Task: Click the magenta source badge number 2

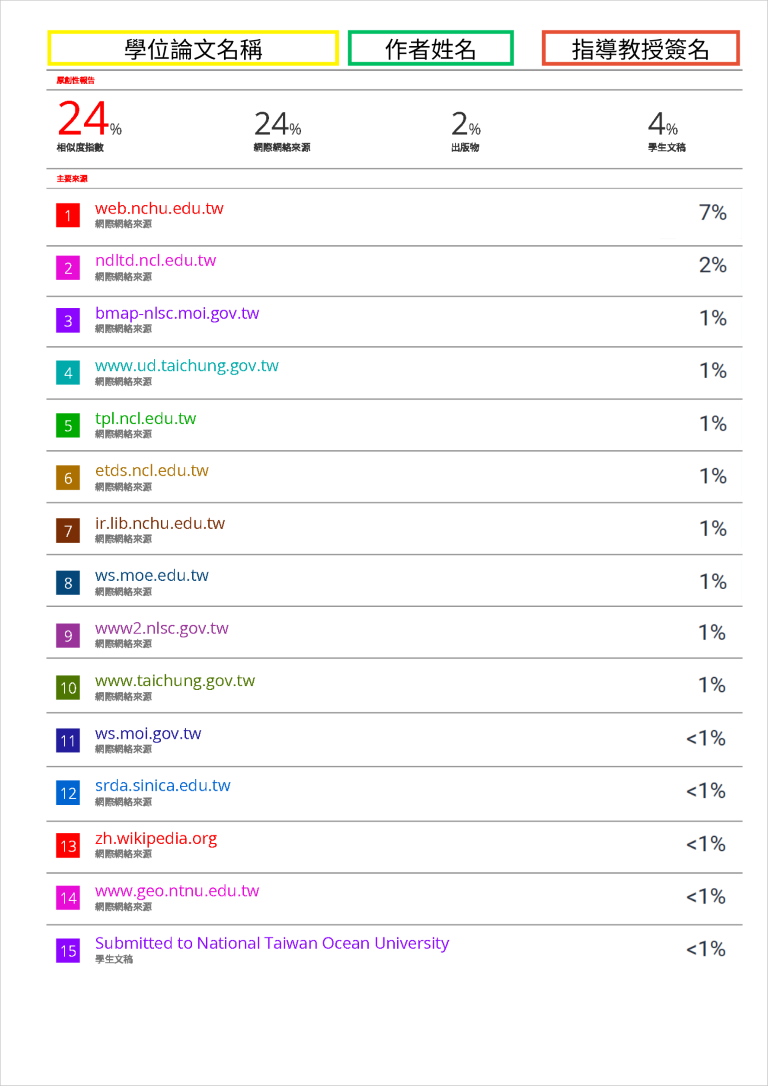Action: 68,268
